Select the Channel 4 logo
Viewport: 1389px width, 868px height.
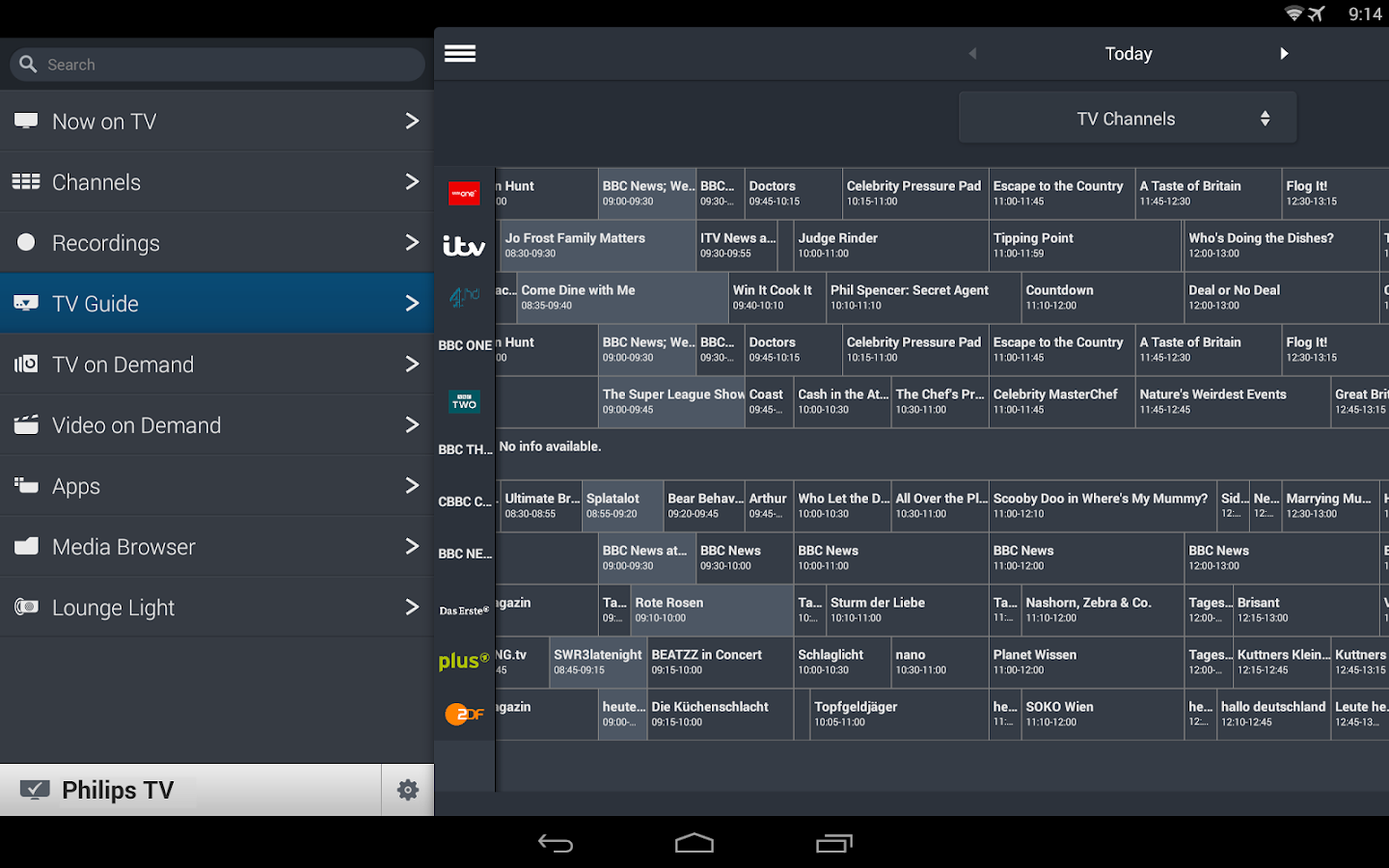coord(465,298)
